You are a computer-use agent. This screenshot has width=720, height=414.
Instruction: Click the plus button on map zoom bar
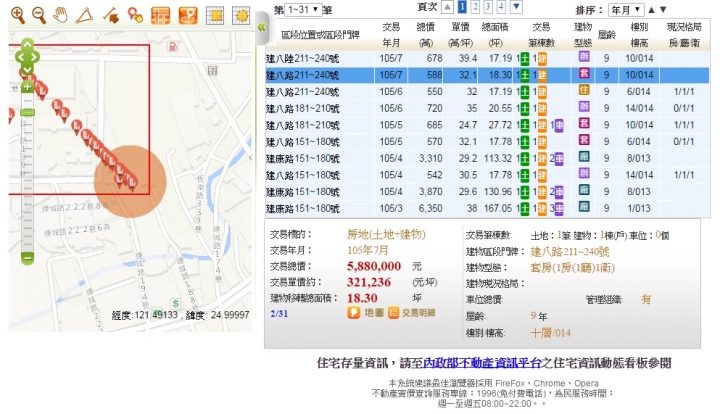tap(27, 87)
